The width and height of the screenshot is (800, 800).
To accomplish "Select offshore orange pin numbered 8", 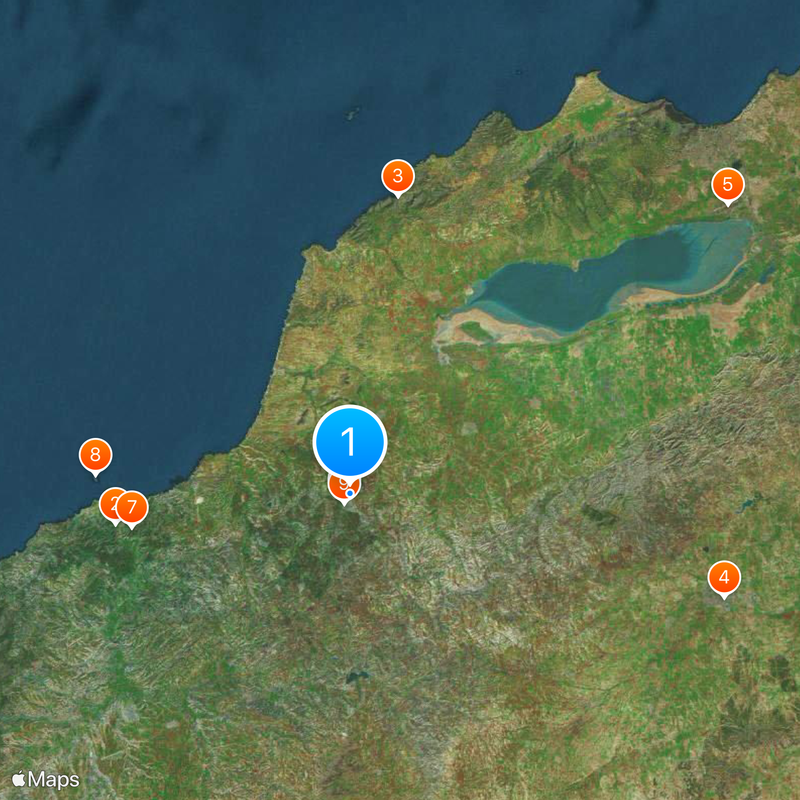I will (95, 456).
